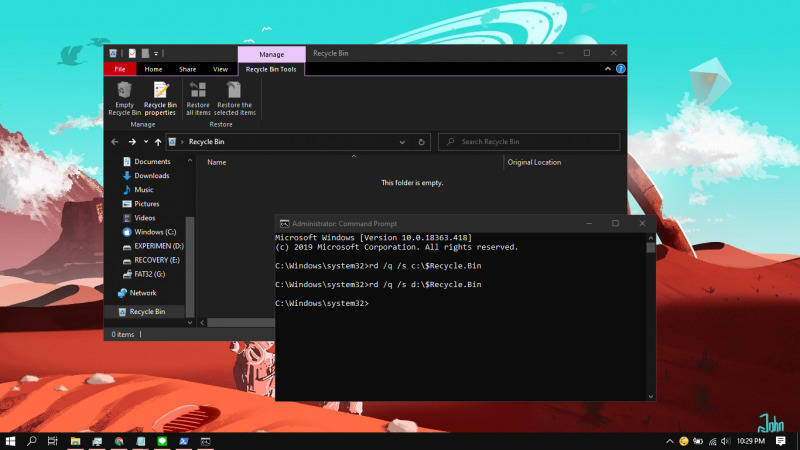The width and height of the screenshot is (800, 450).
Task: Click the volume speaker icon
Action: tap(726, 441)
